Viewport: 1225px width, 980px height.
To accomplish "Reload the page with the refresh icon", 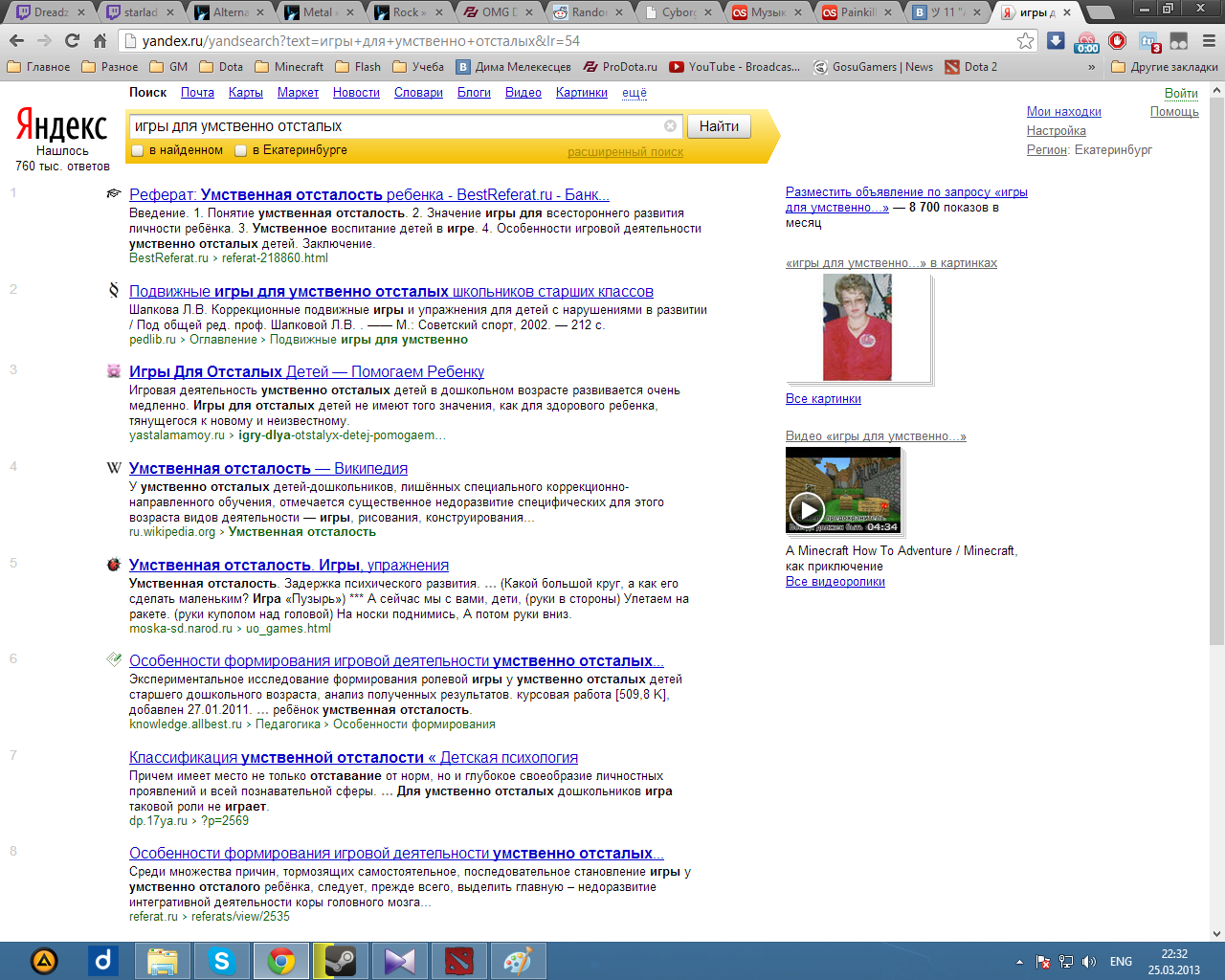I will 72,41.
